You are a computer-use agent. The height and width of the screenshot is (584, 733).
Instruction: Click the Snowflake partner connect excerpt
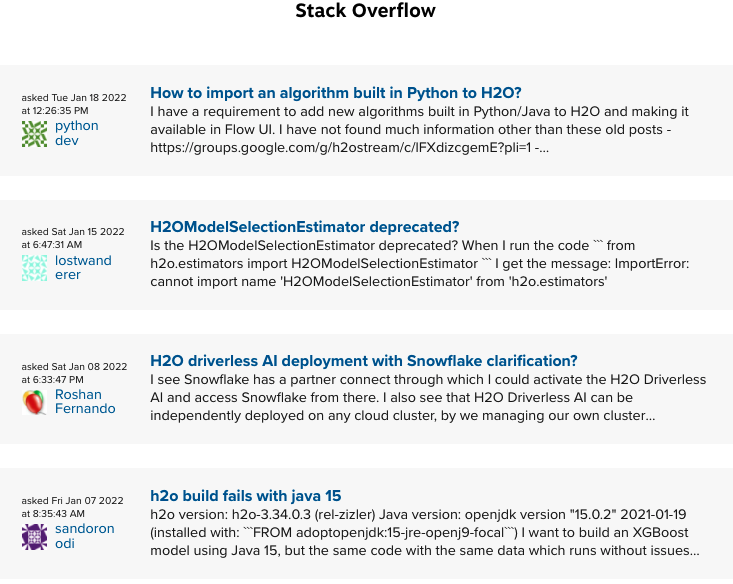pyautogui.click(x=428, y=397)
